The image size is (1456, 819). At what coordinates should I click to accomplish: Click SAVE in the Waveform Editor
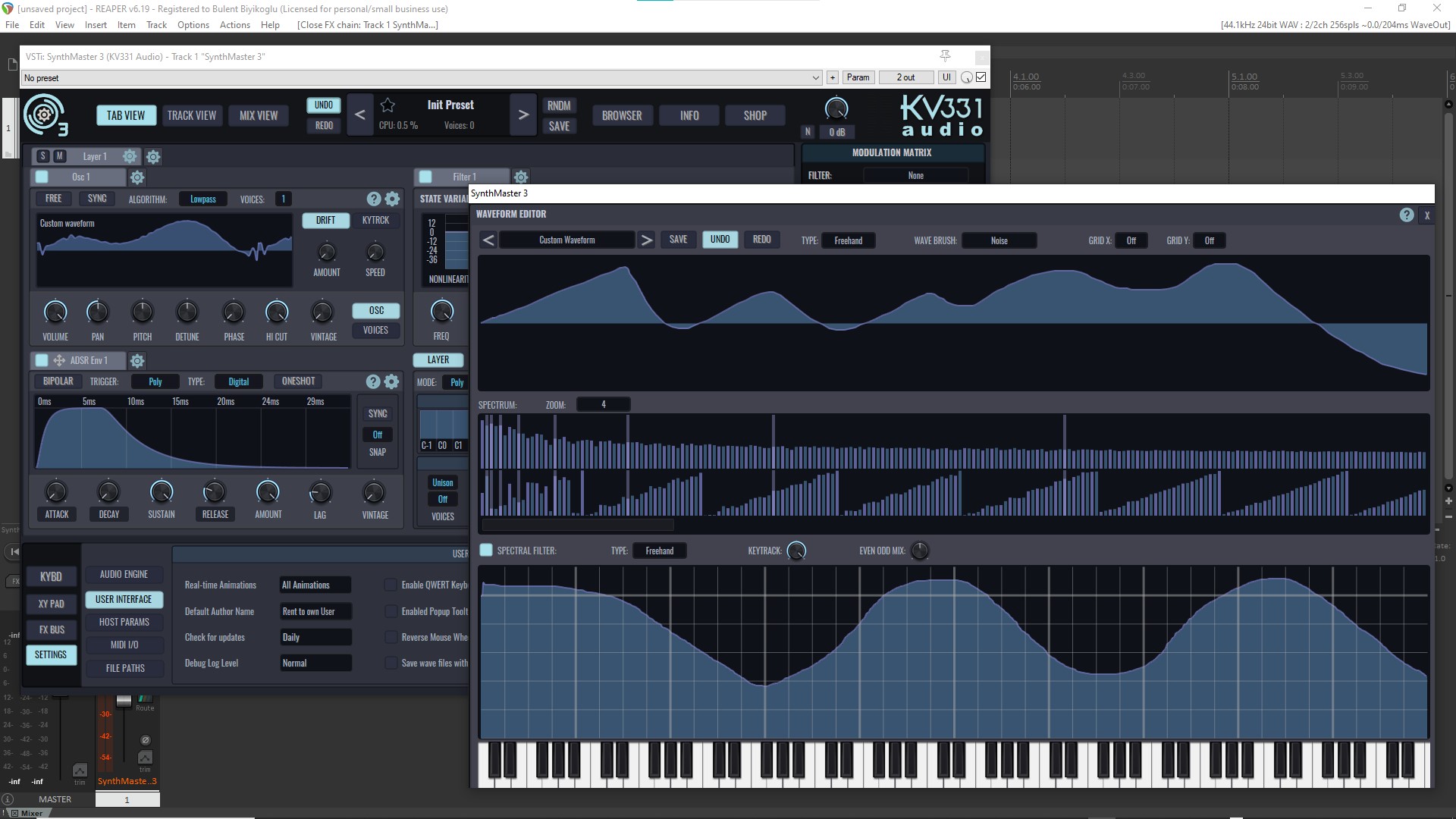[x=678, y=240]
